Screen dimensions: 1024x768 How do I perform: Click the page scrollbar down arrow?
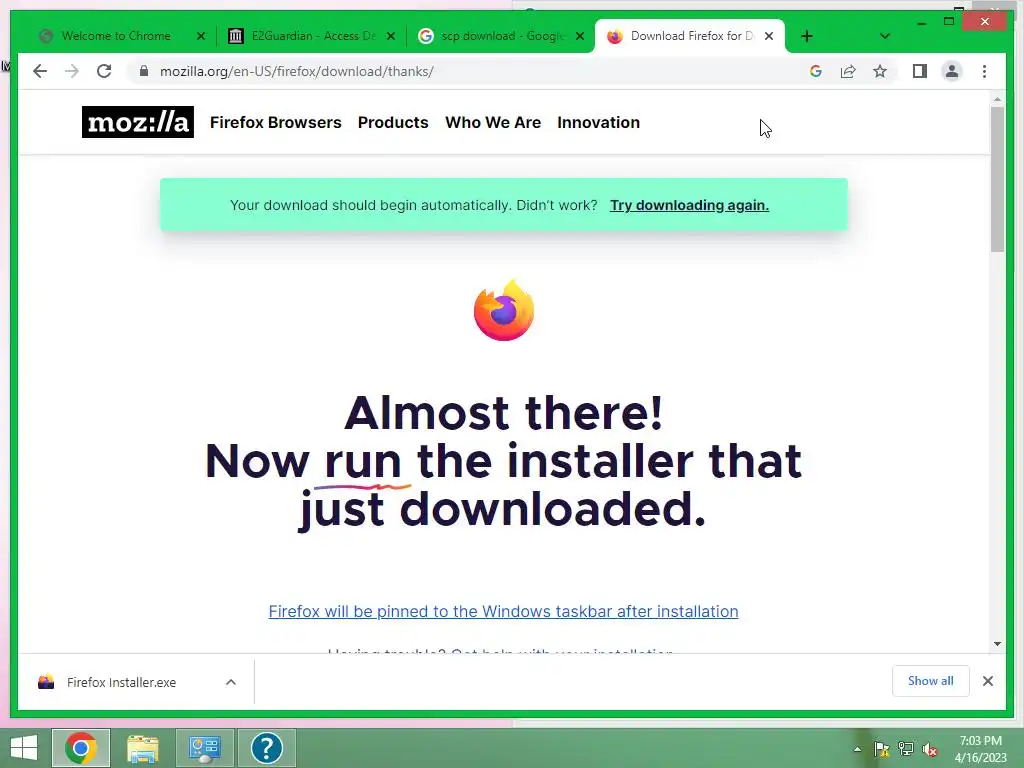997,644
